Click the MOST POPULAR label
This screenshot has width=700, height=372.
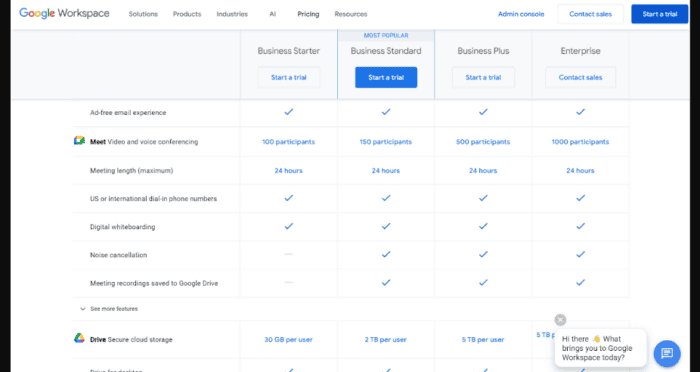point(386,36)
